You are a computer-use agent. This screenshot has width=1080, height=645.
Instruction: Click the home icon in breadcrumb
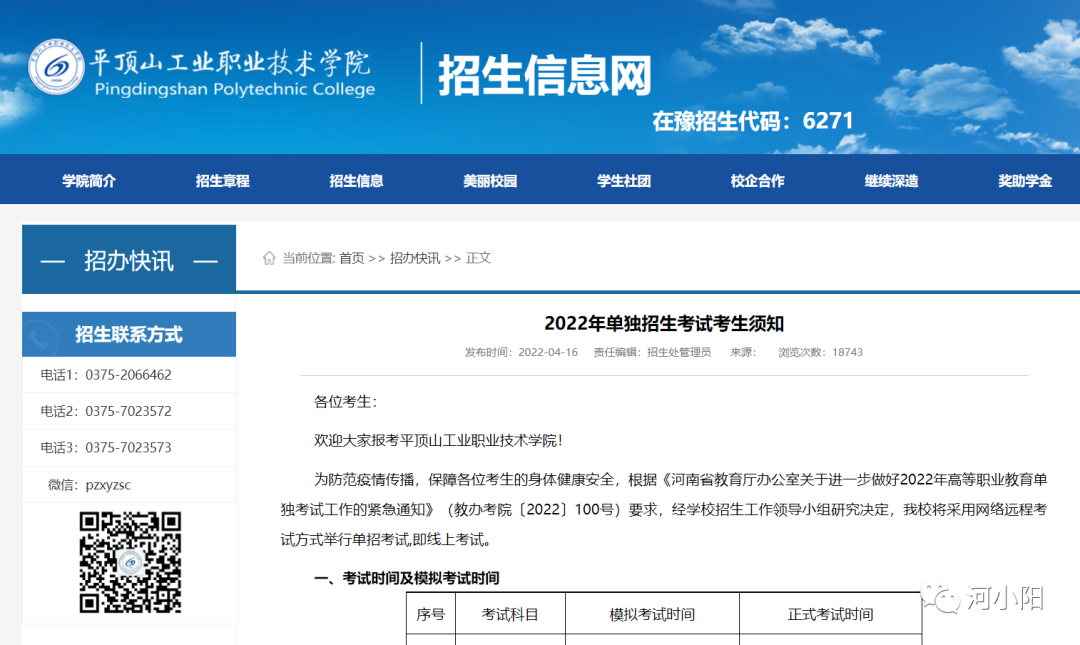tap(269, 258)
